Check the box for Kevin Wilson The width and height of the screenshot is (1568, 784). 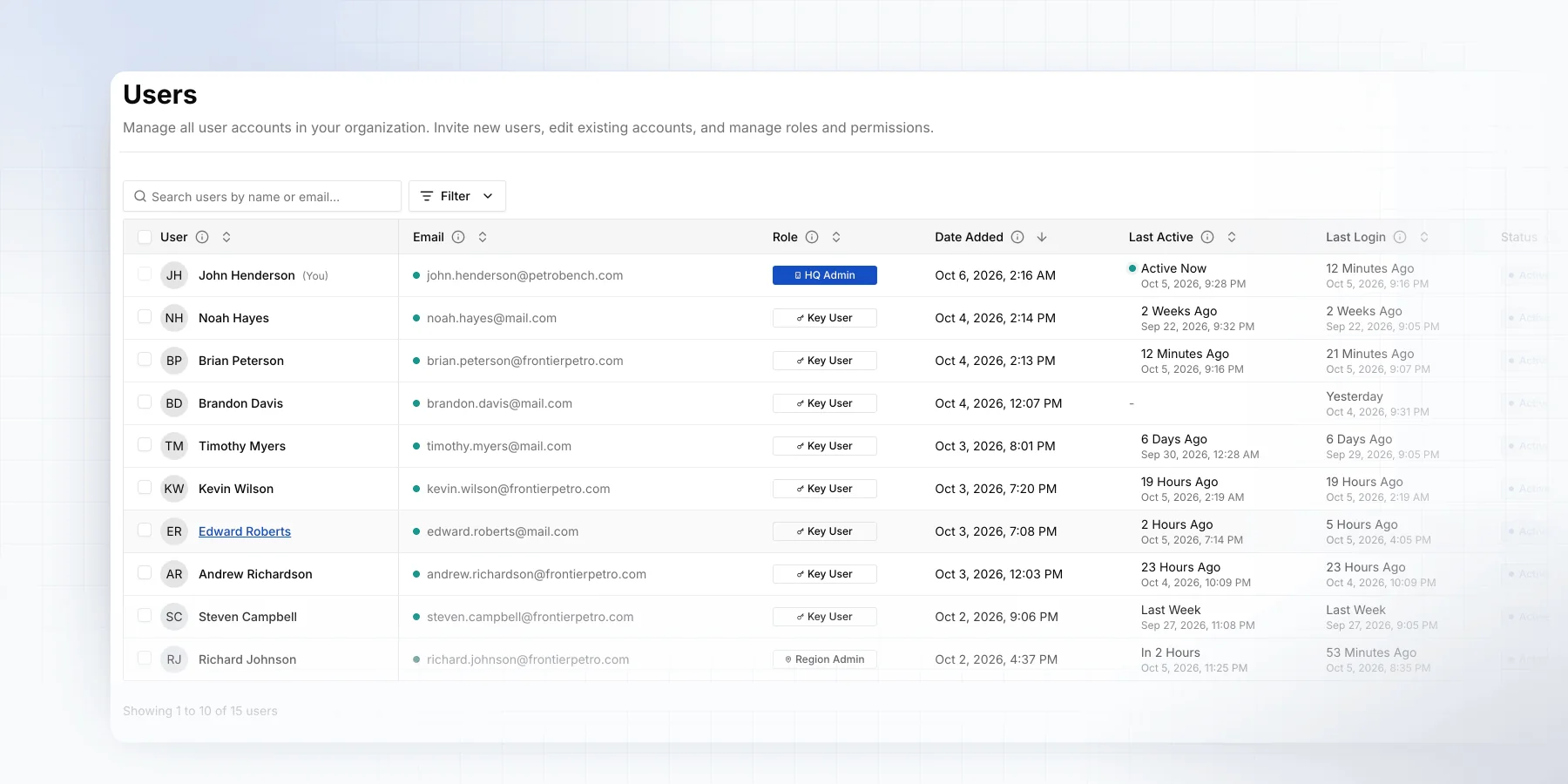[145, 488]
